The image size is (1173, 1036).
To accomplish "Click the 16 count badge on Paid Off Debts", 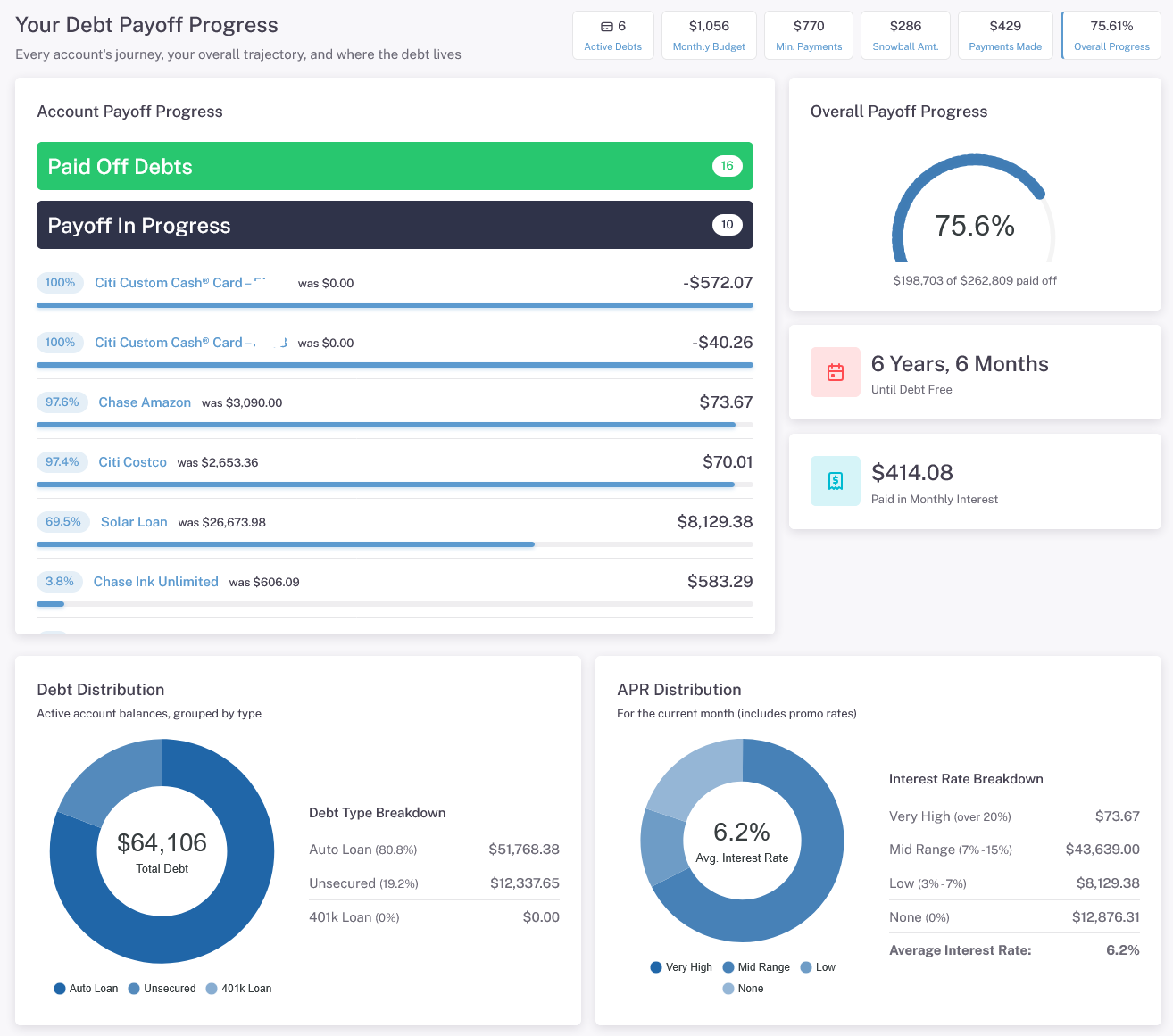I will click(x=727, y=166).
